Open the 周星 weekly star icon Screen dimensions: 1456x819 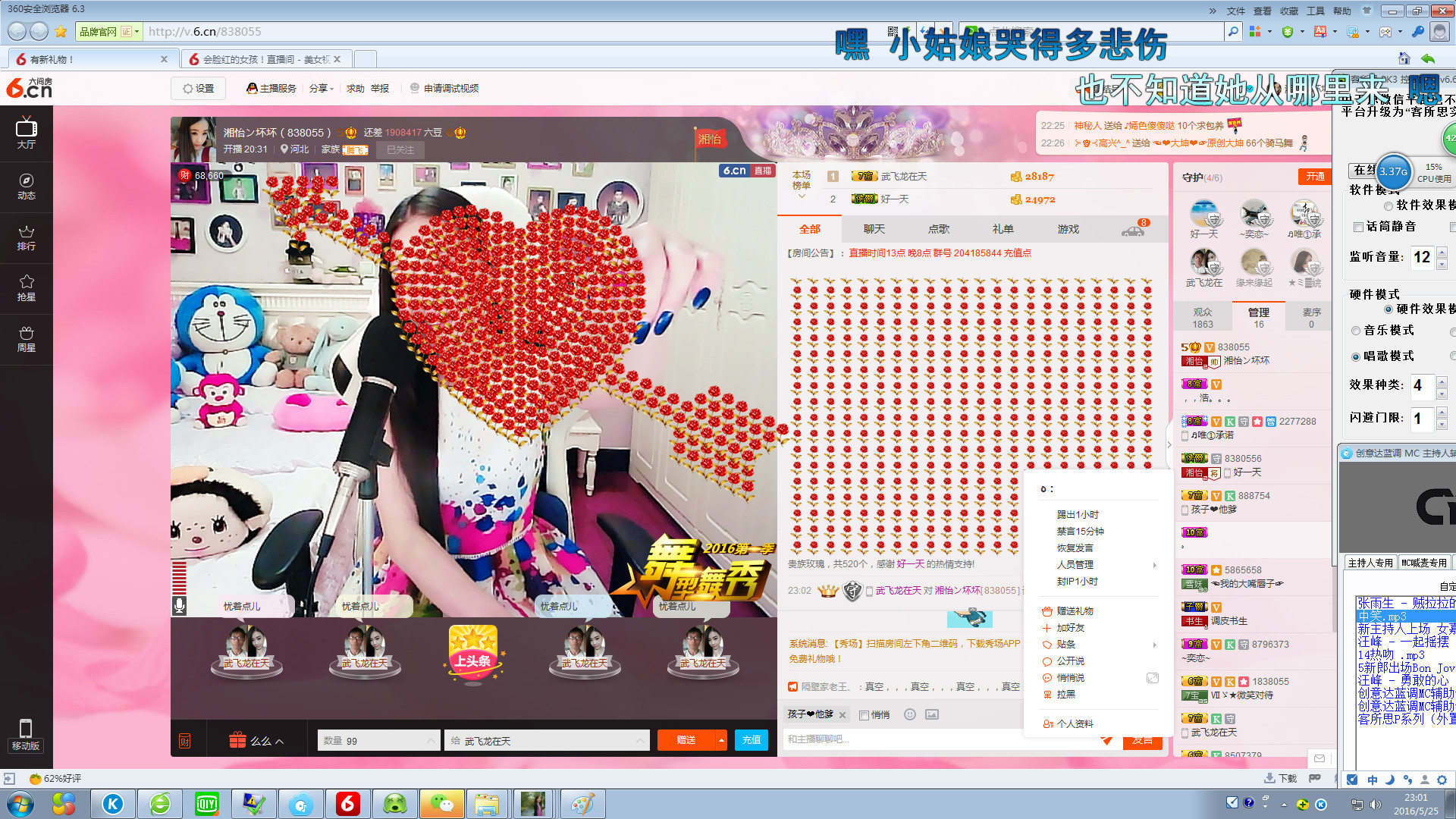click(x=27, y=339)
